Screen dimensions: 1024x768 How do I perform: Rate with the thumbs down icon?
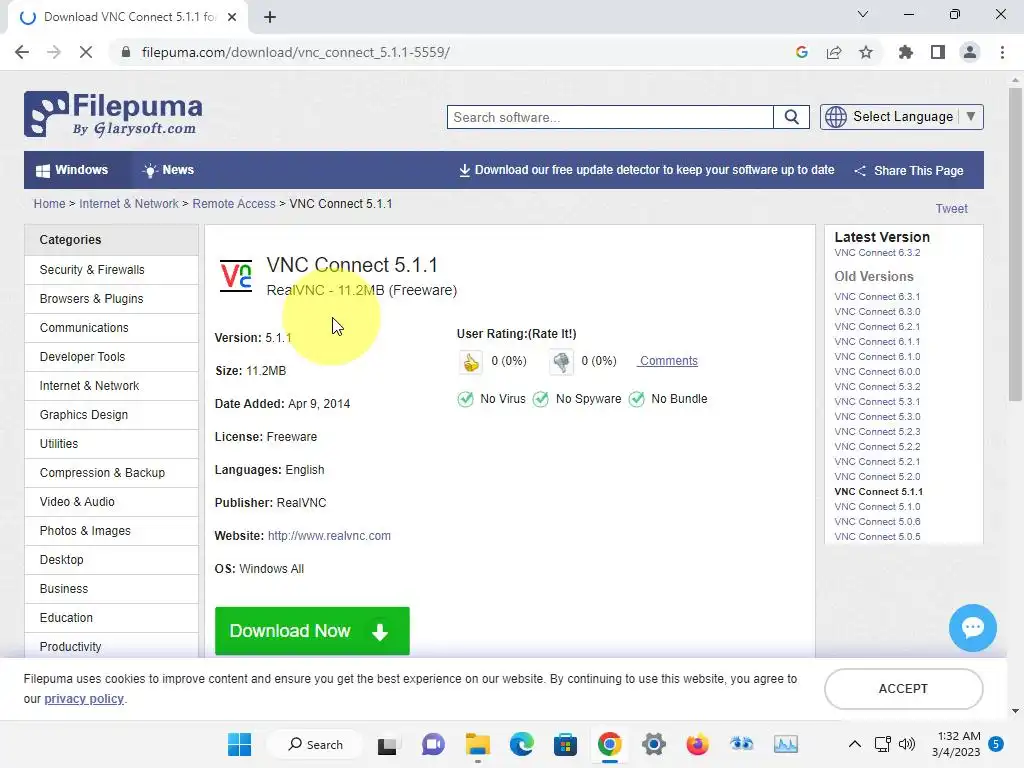click(x=561, y=361)
